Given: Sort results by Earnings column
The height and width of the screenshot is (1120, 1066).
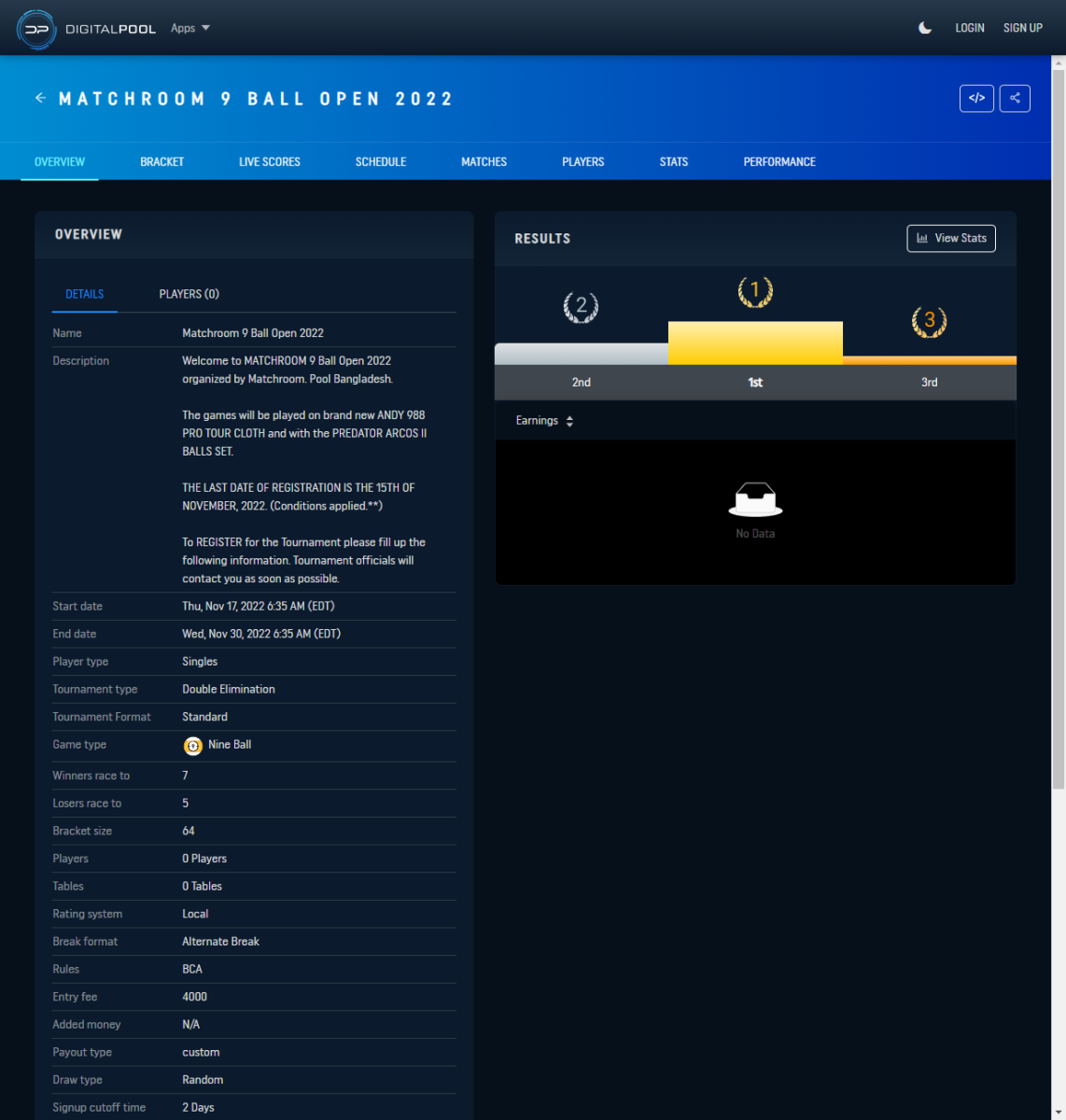Looking at the screenshot, I should pos(545,421).
